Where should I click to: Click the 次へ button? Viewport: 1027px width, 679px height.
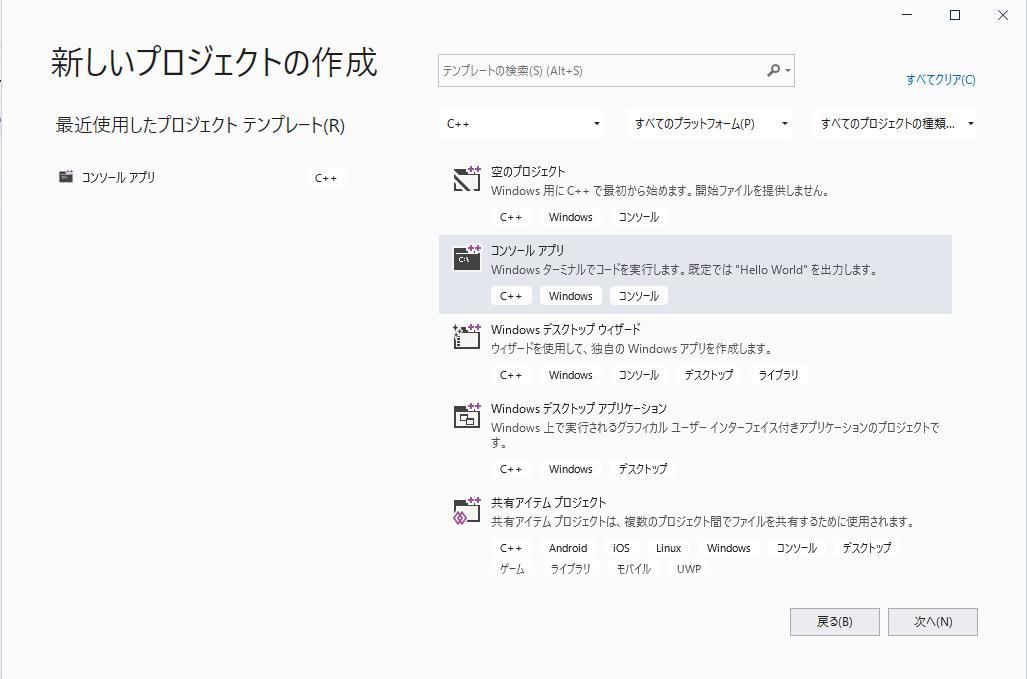tap(932, 621)
